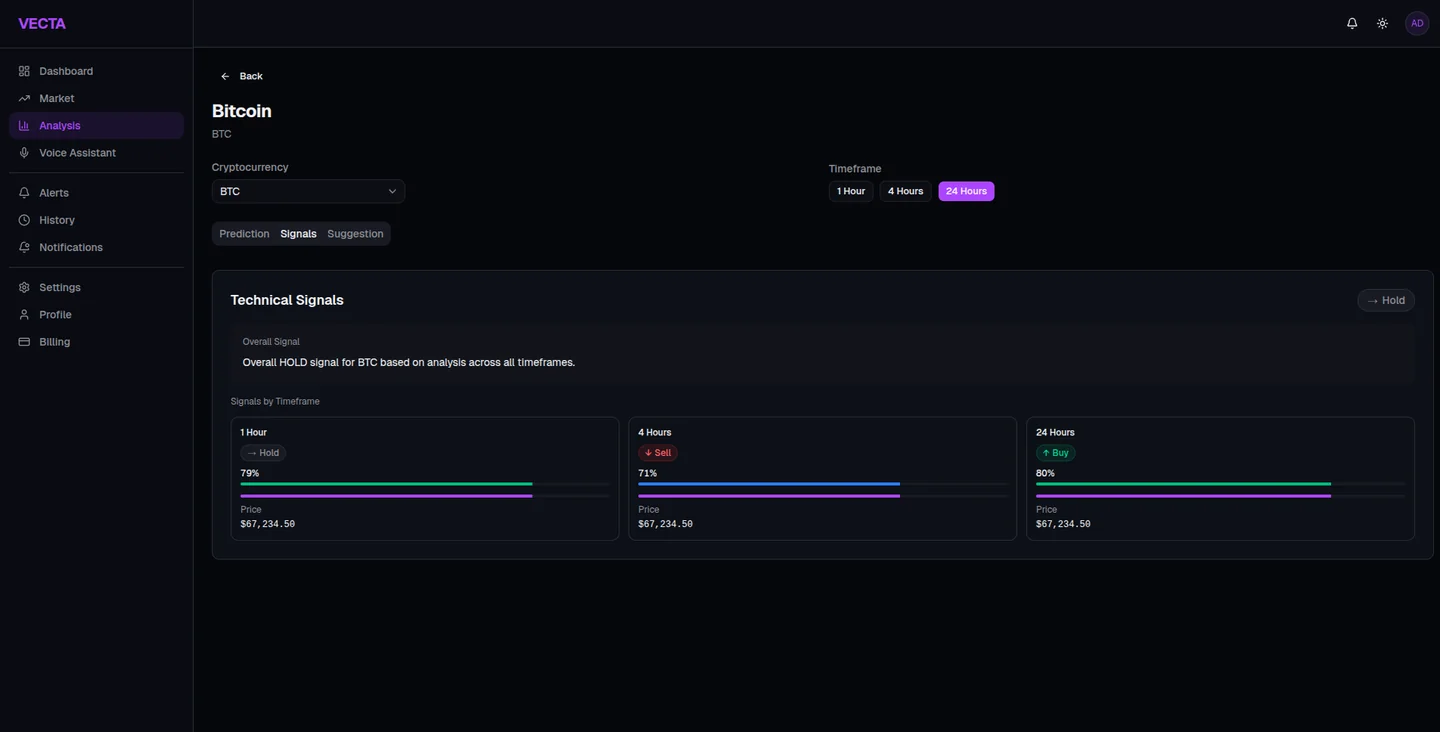The height and width of the screenshot is (732, 1440).
Task: Click the VECTA logo
Action: coord(42,23)
